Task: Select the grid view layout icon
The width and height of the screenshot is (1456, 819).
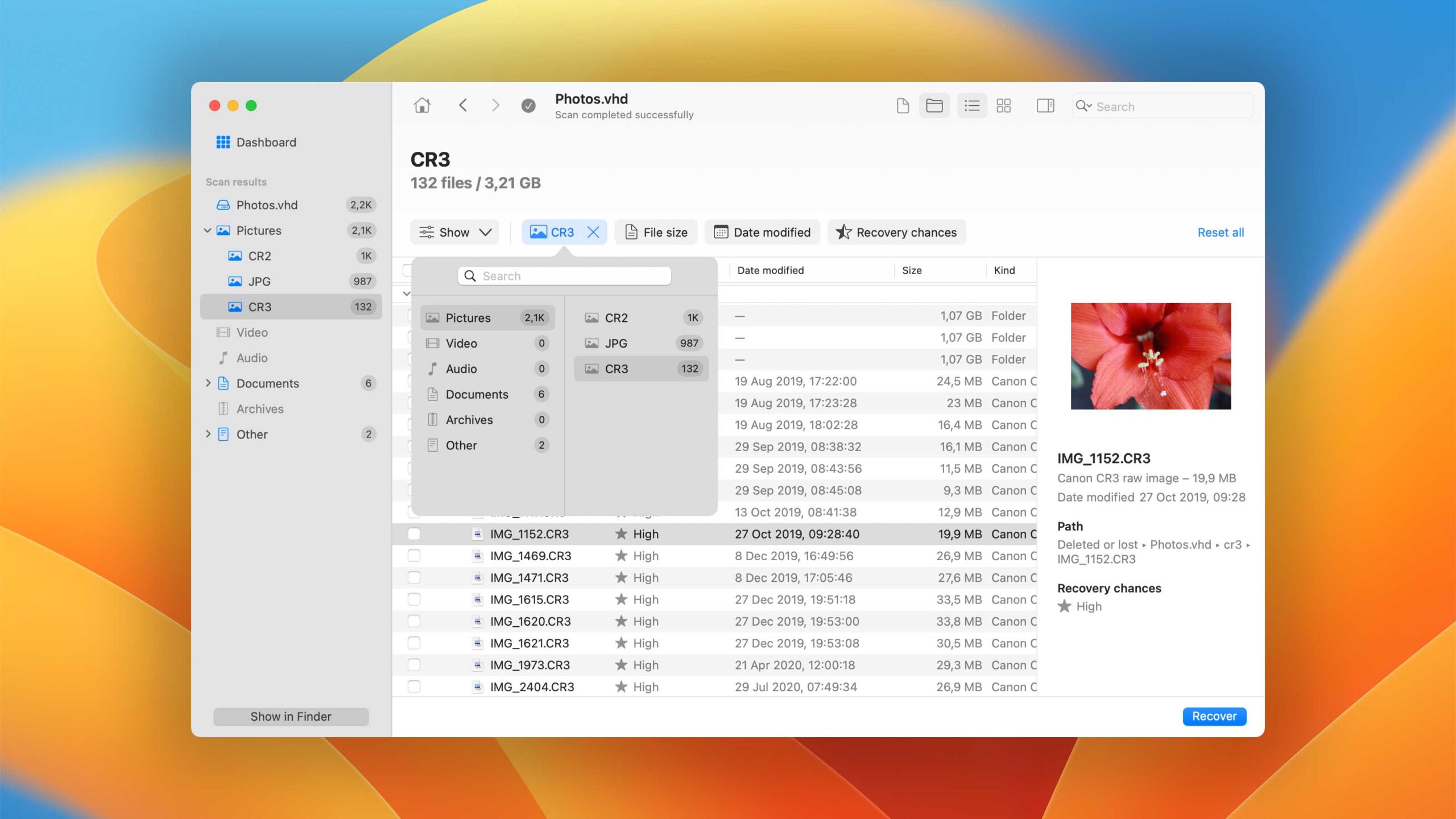Action: pyautogui.click(x=1004, y=106)
